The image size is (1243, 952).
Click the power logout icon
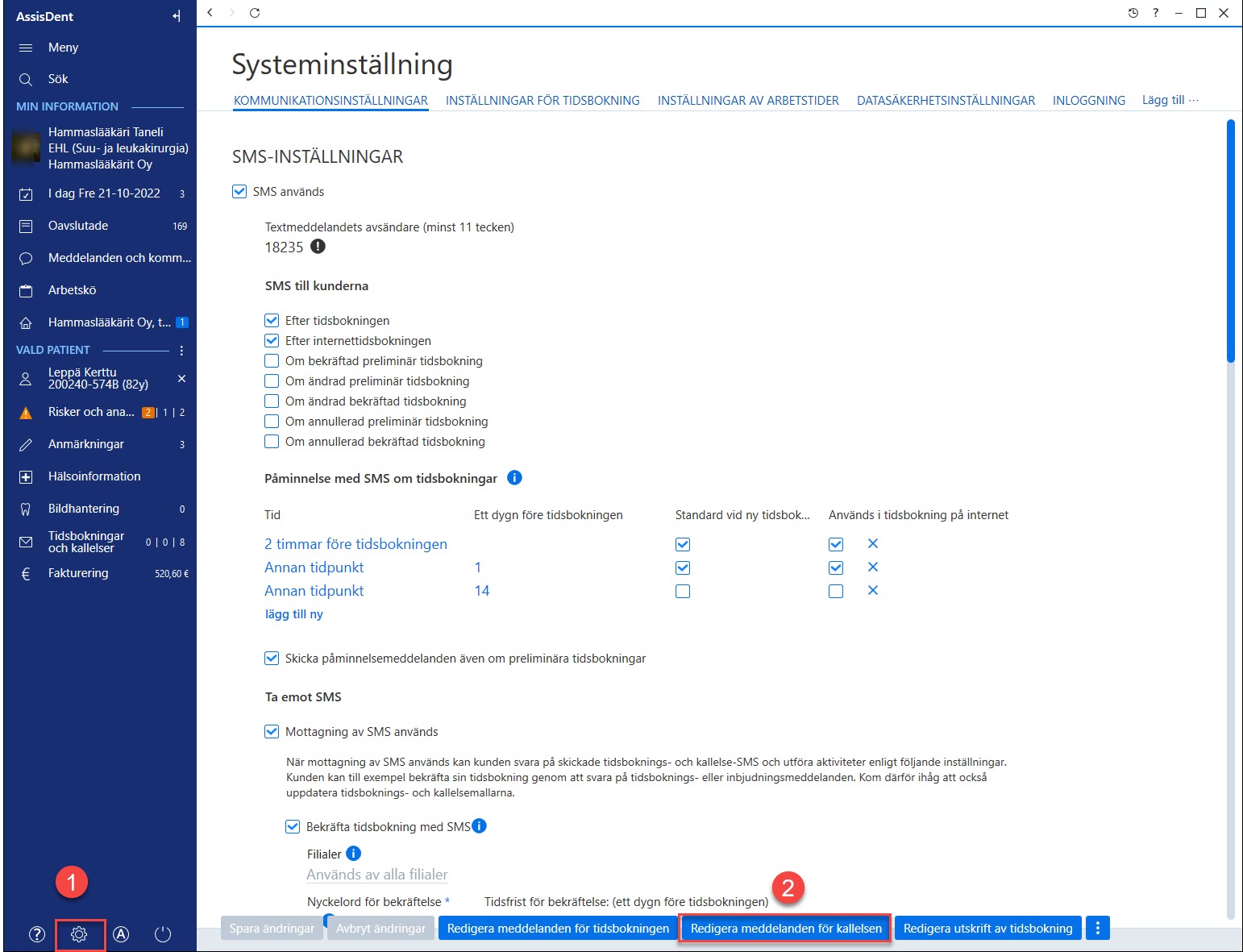click(163, 934)
